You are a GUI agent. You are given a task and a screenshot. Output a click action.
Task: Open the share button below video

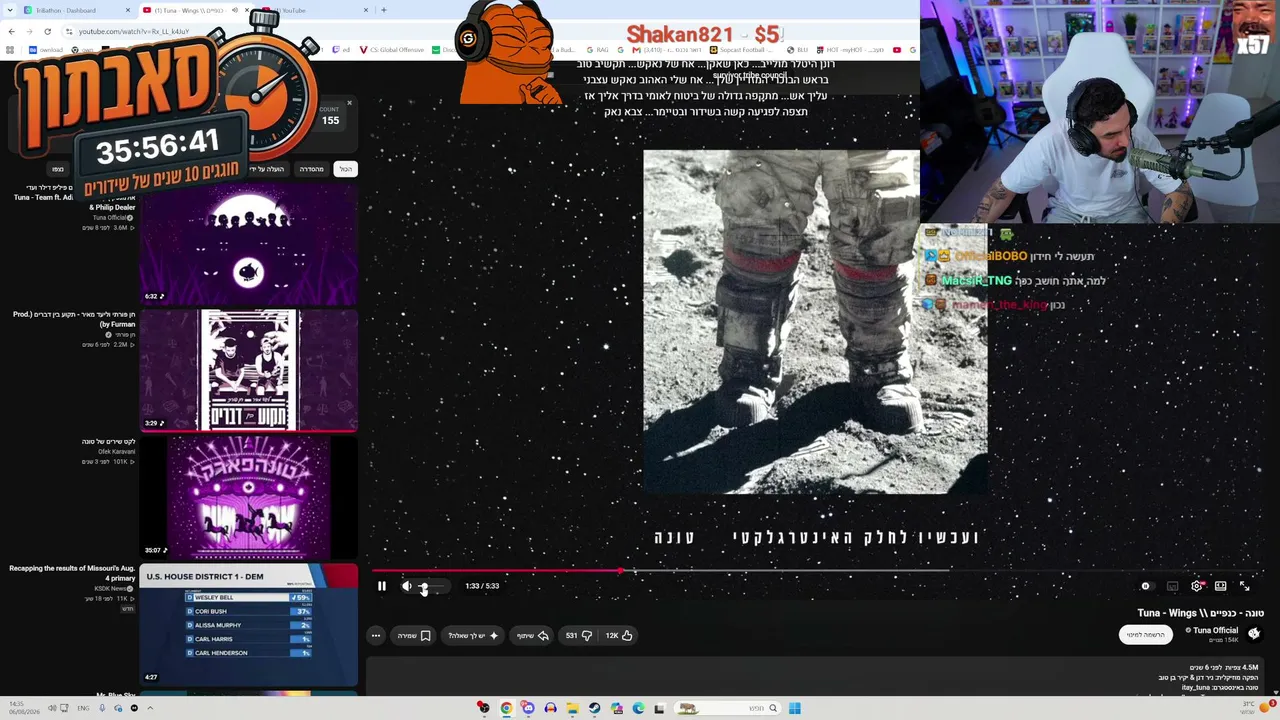click(x=532, y=635)
